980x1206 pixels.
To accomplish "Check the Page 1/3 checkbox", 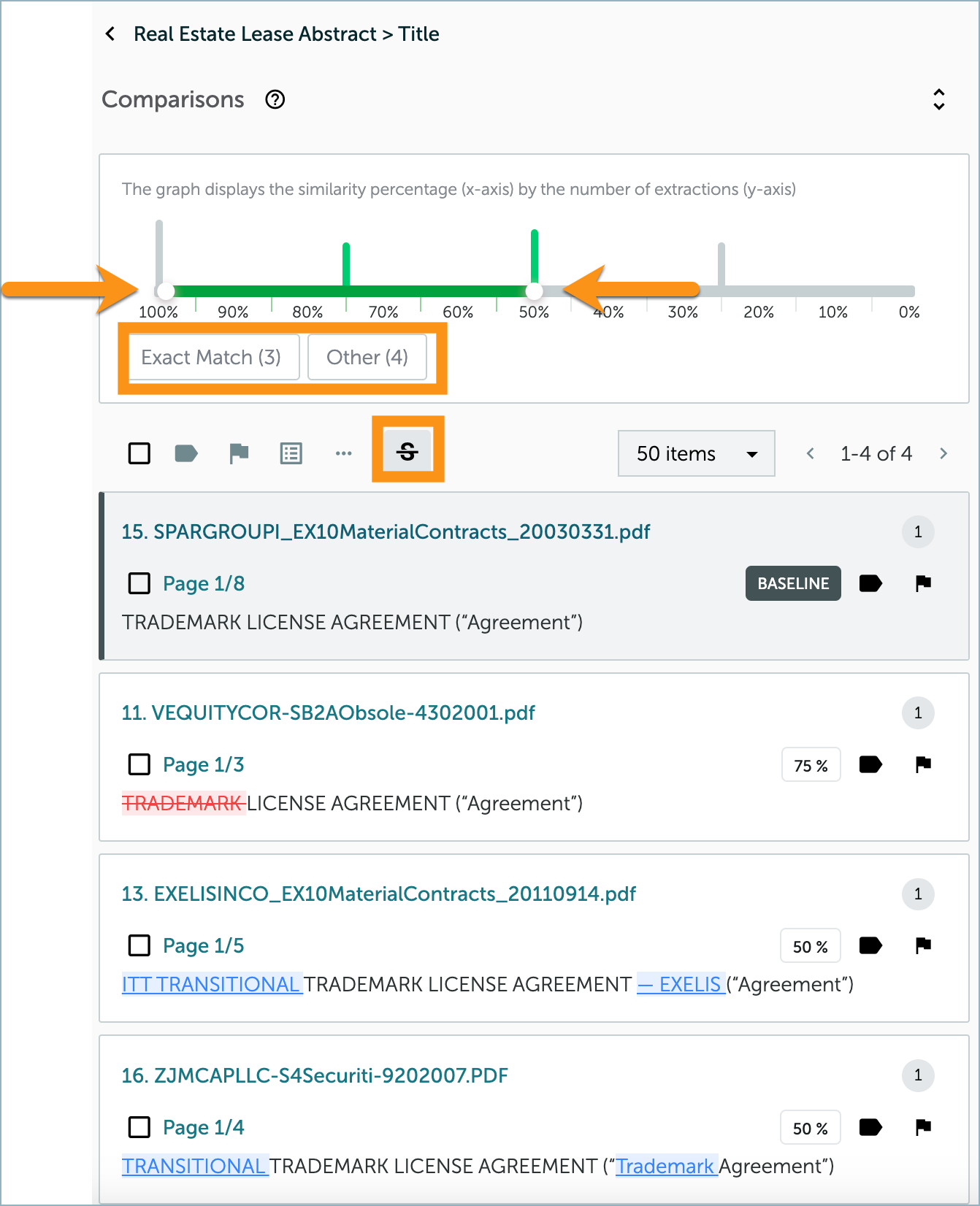I will [139, 764].
